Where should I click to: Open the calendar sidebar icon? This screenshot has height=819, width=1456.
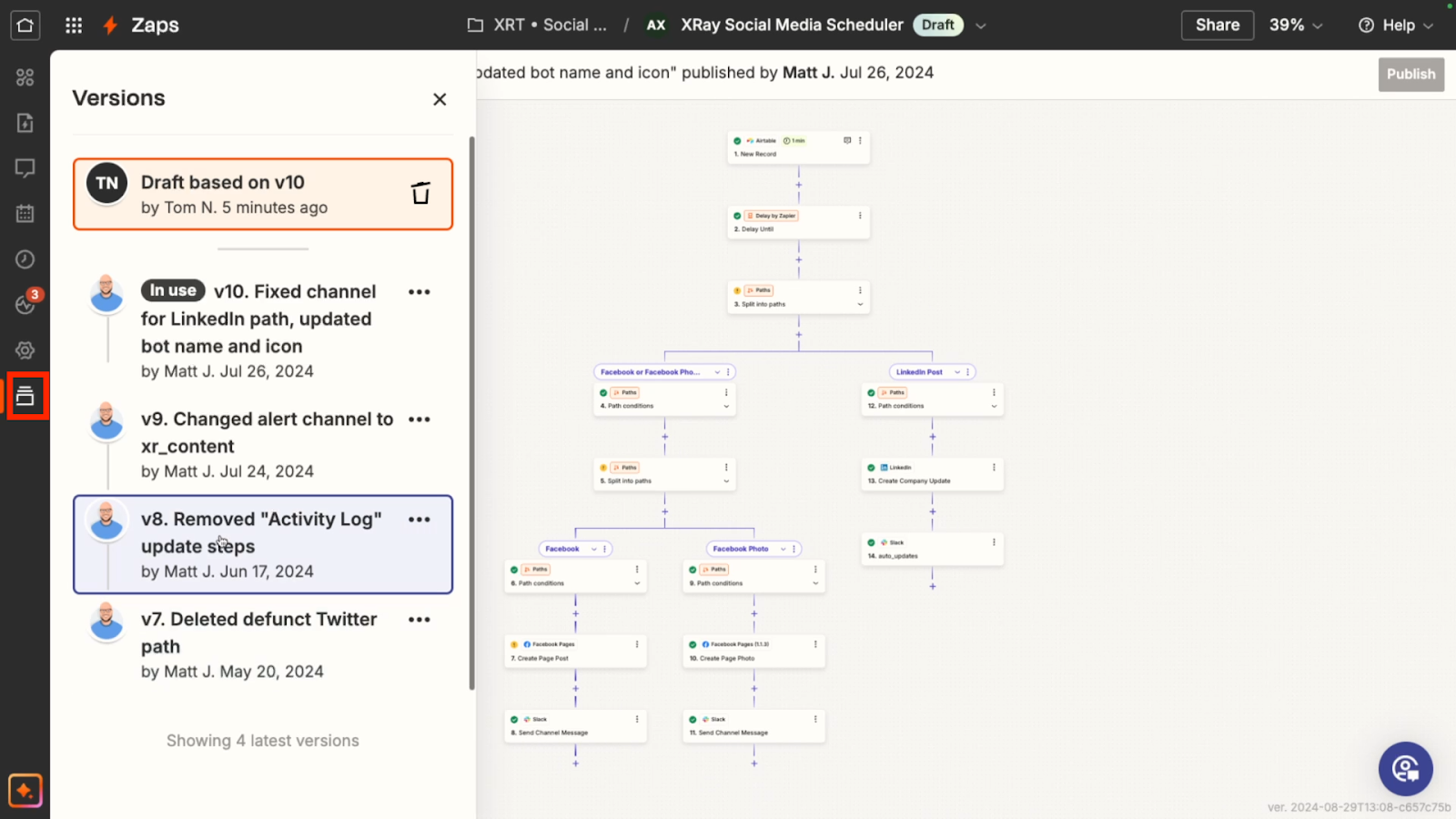[25, 214]
